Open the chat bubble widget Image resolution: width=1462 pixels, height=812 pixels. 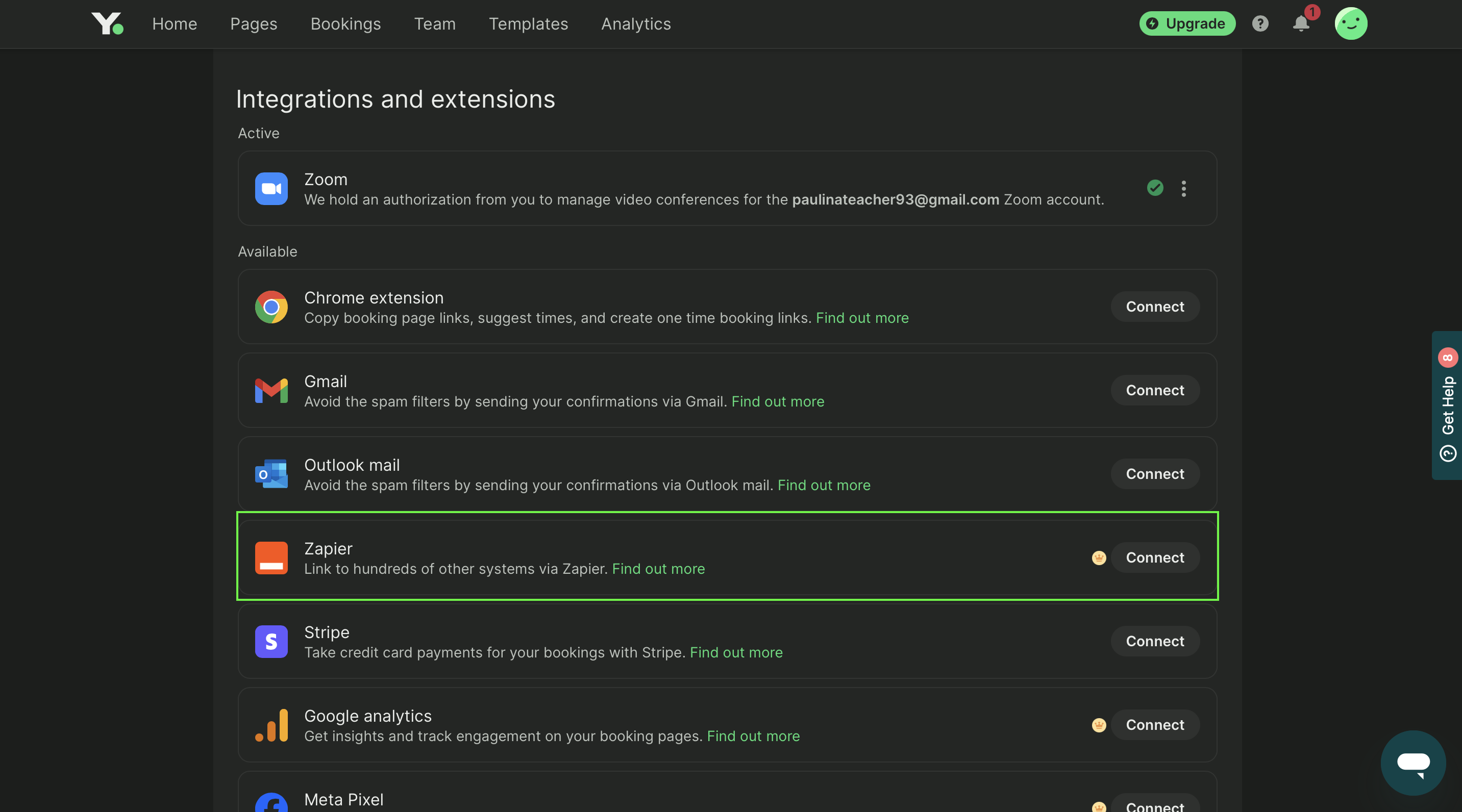coord(1413,762)
